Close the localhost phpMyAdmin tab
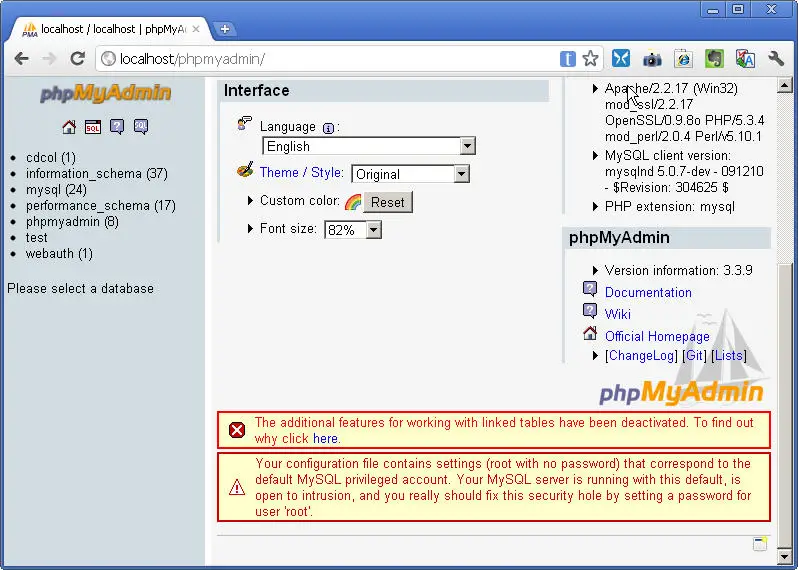This screenshot has width=798, height=570. (196, 30)
